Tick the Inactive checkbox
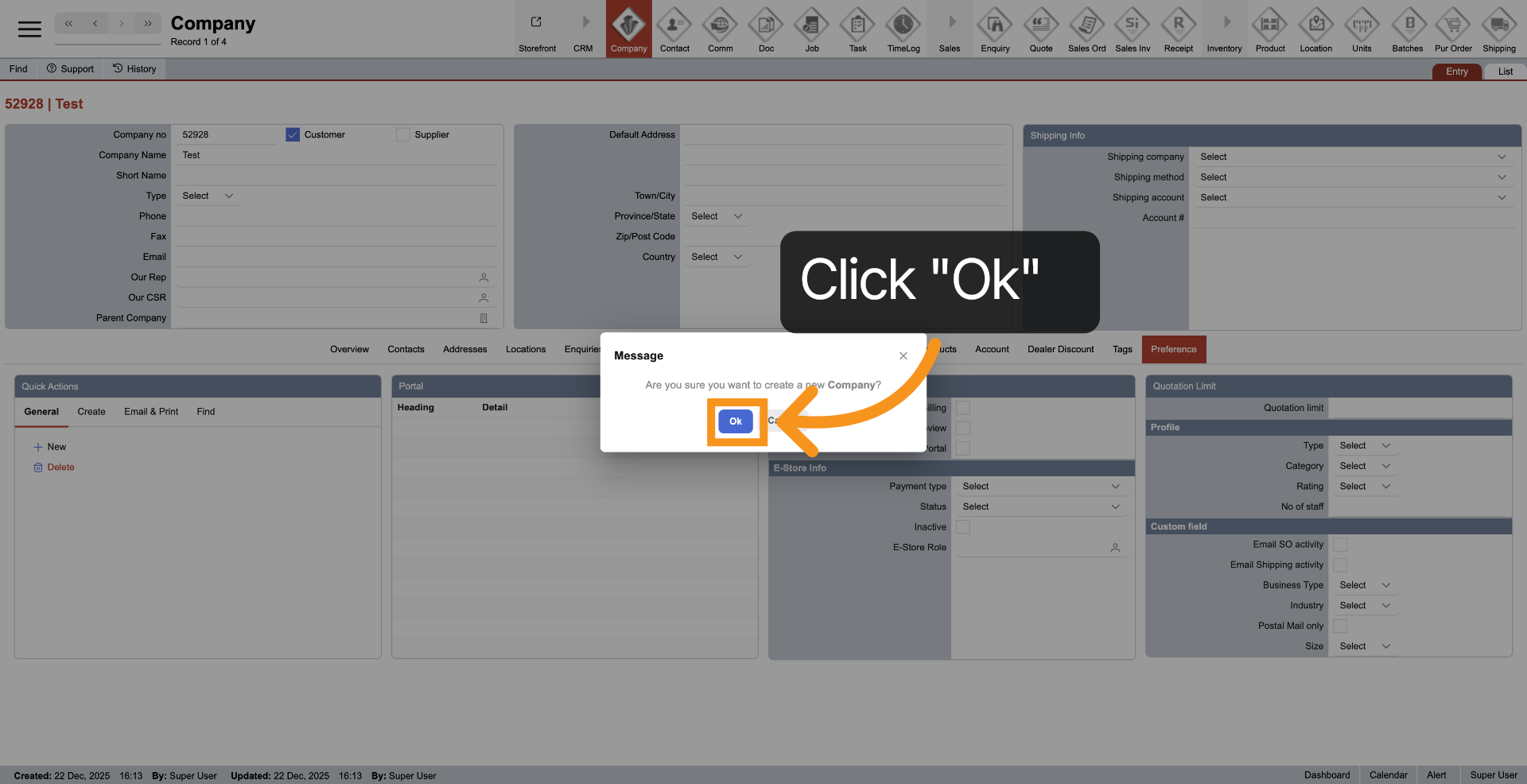1527x784 pixels. tap(963, 527)
